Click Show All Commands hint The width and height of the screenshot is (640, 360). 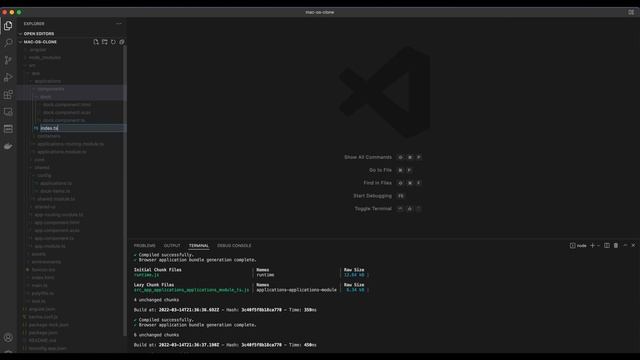(x=368, y=157)
